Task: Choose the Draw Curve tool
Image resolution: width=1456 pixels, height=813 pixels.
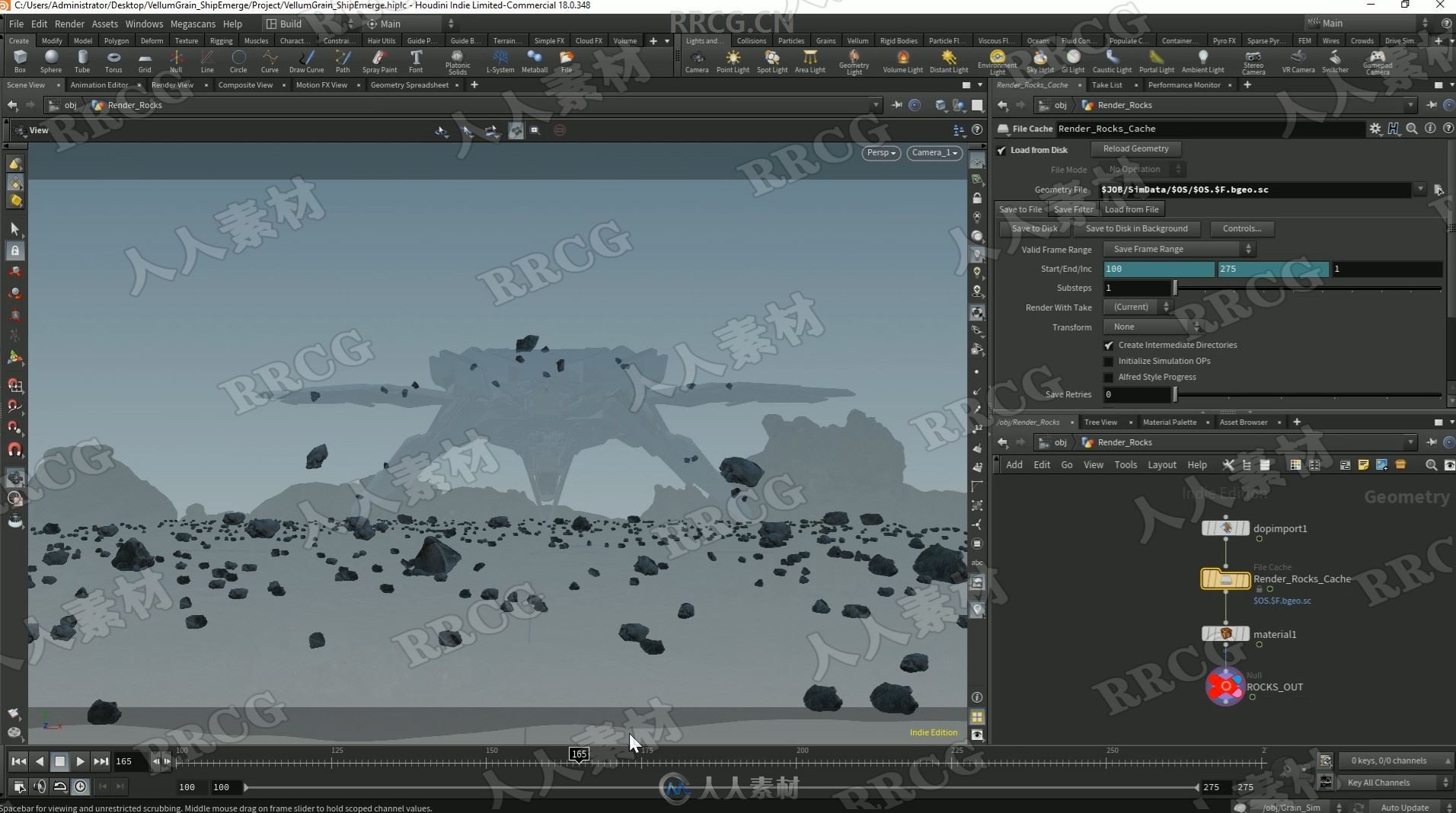Action: (306, 61)
